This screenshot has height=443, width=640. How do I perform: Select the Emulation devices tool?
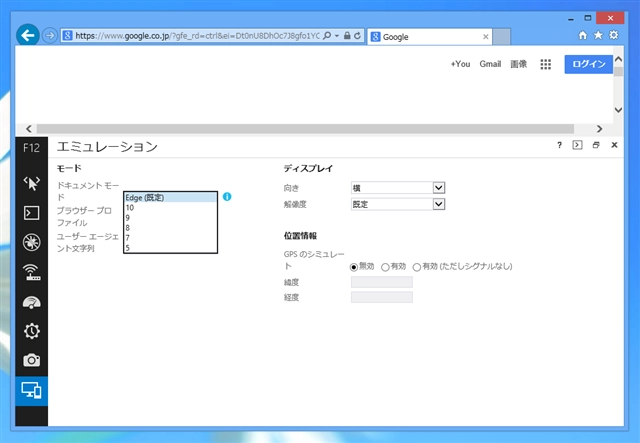31,391
